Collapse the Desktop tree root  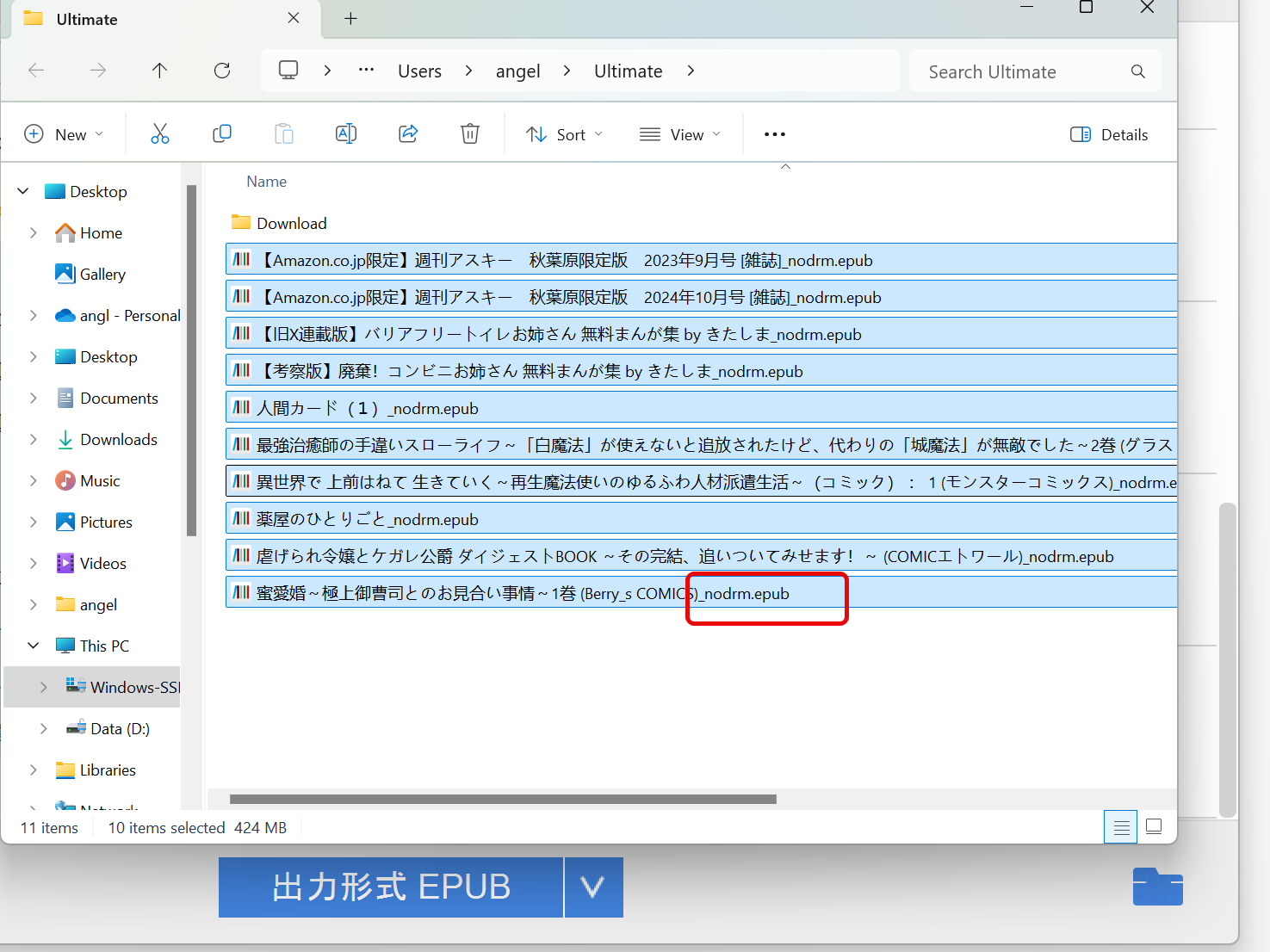click(23, 191)
